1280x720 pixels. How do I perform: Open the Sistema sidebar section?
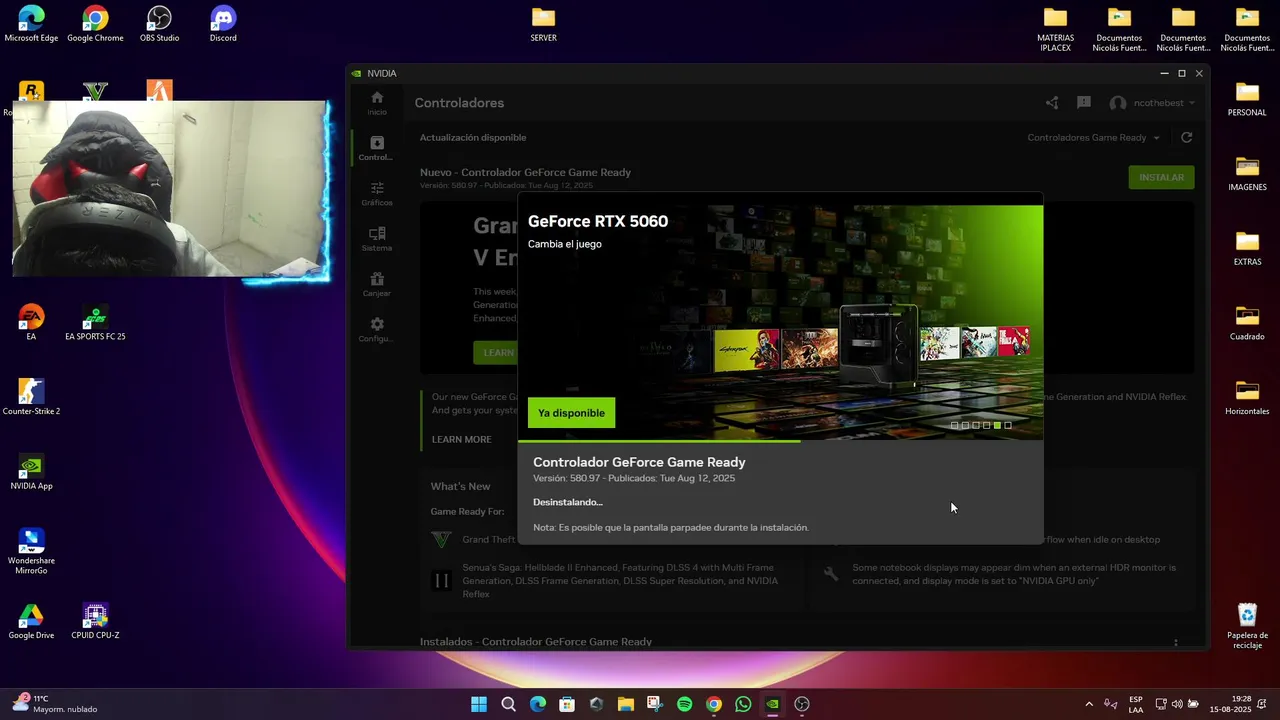coord(377,239)
